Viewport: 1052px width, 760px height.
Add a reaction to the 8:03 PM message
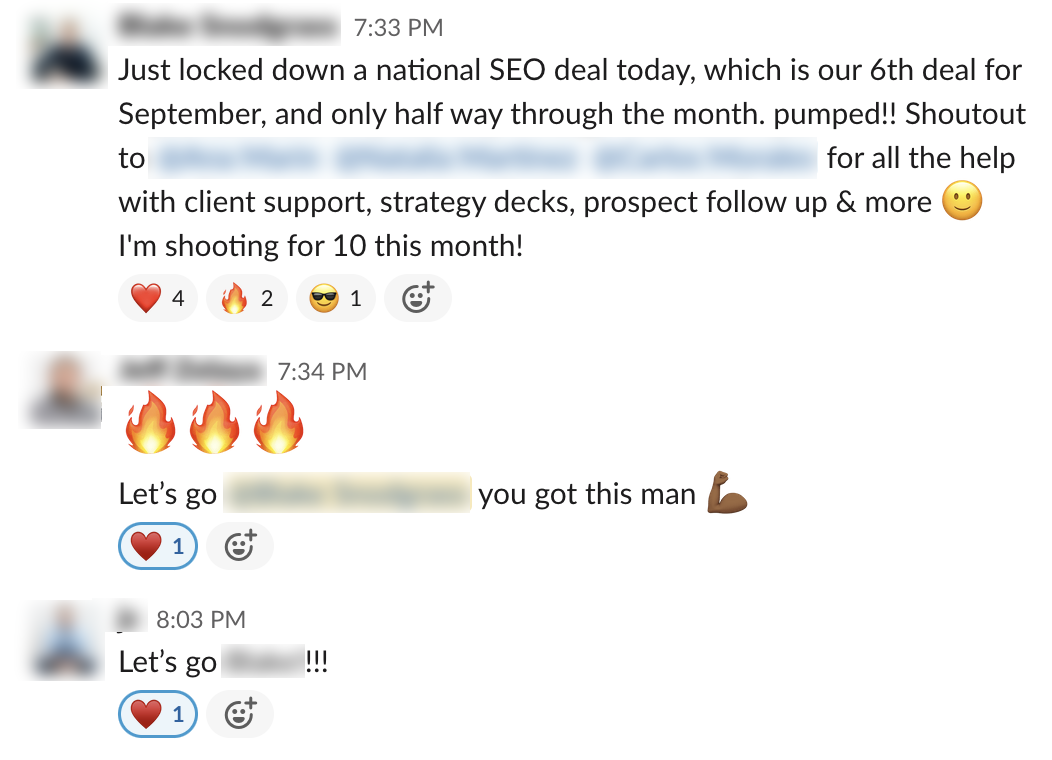coord(239,715)
